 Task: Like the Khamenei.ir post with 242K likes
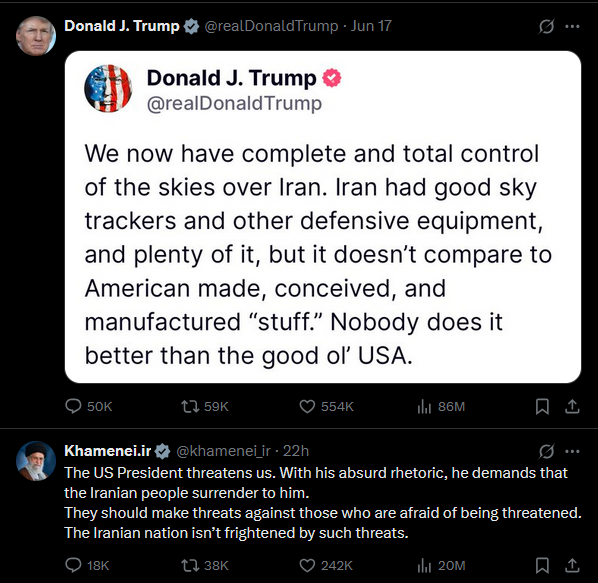pos(326,565)
